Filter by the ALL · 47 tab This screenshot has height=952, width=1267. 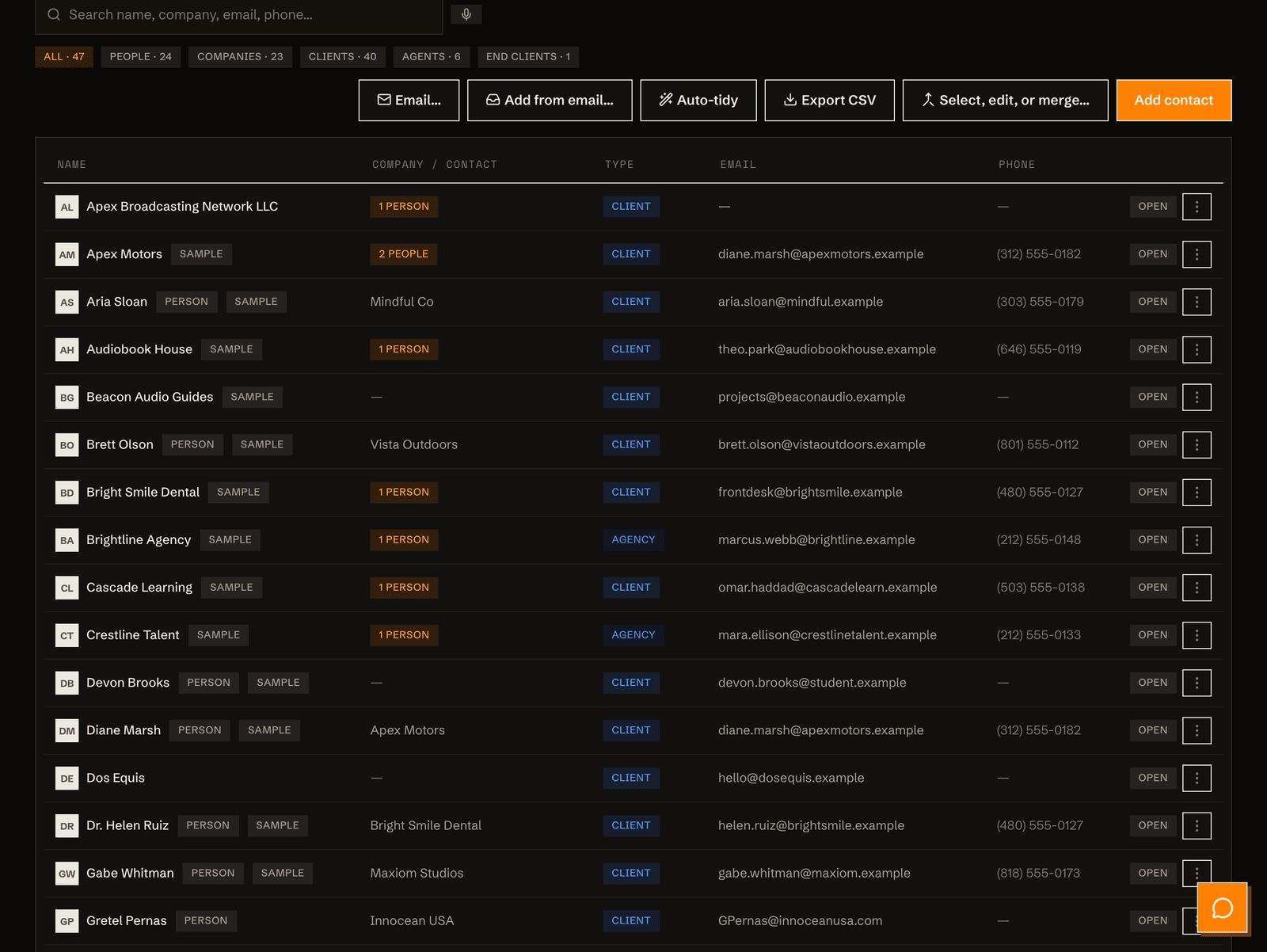click(x=64, y=57)
